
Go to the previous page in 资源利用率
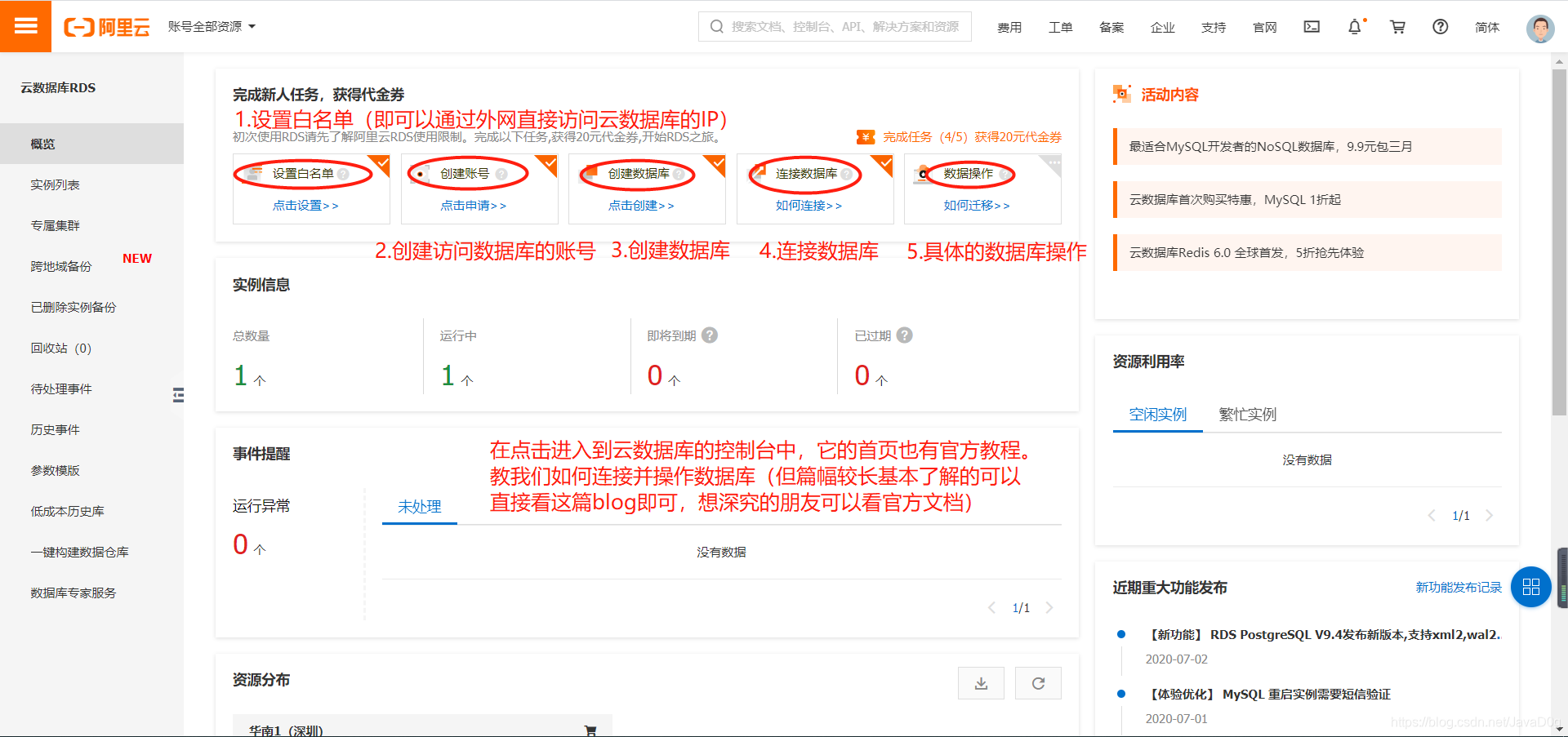[1432, 515]
